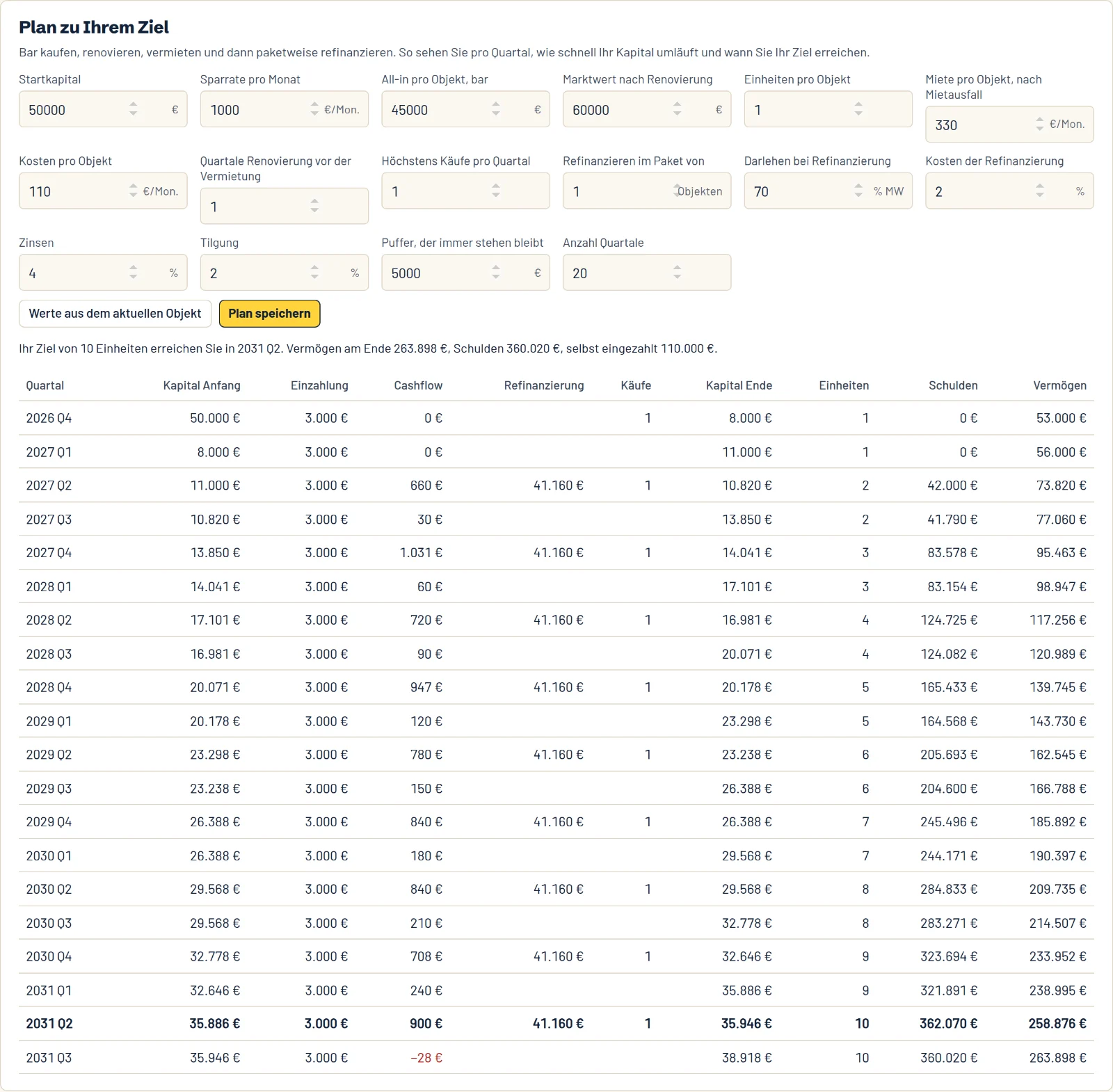This screenshot has height=1092, width=1113.
Task: Click the red −28 € cashflow value
Action: (x=426, y=1058)
